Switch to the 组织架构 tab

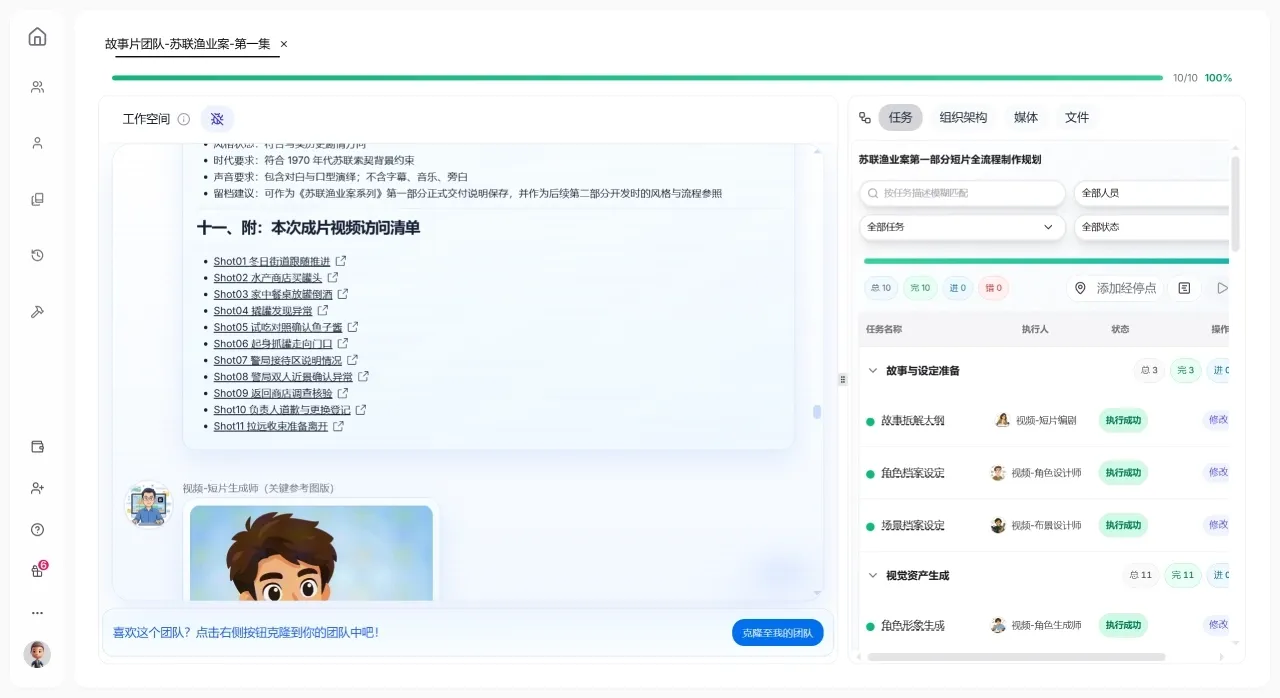click(x=963, y=118)
